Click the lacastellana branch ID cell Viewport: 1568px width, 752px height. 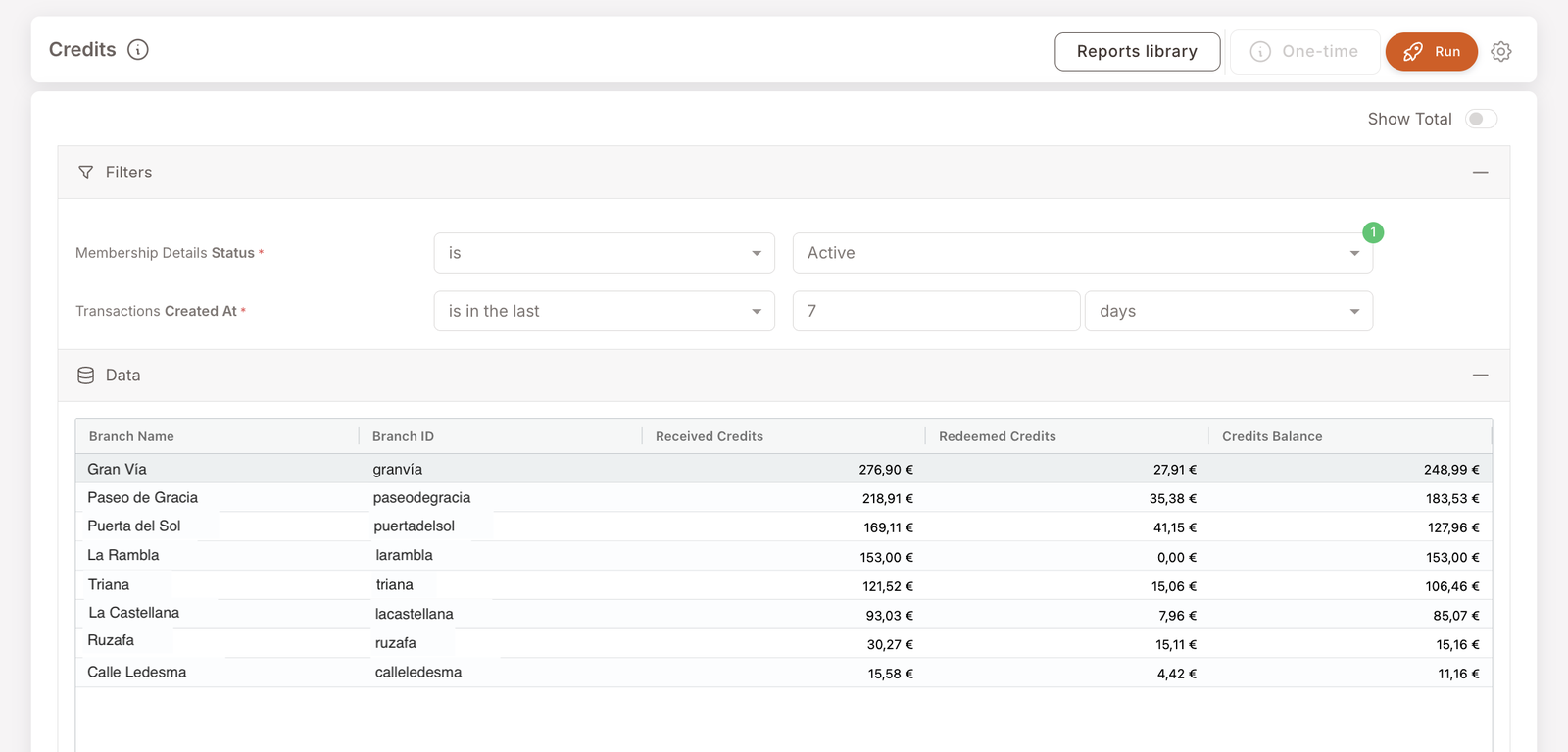415,614
